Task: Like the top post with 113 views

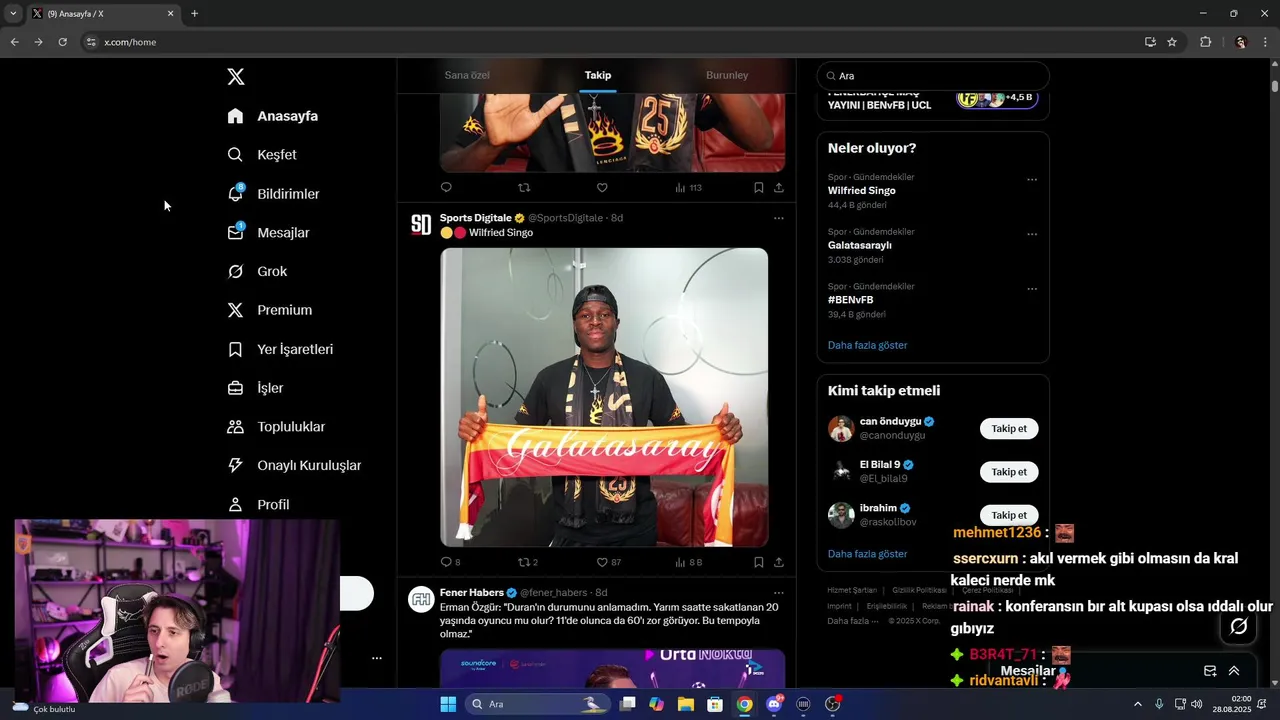Action: tap(602, 187)
